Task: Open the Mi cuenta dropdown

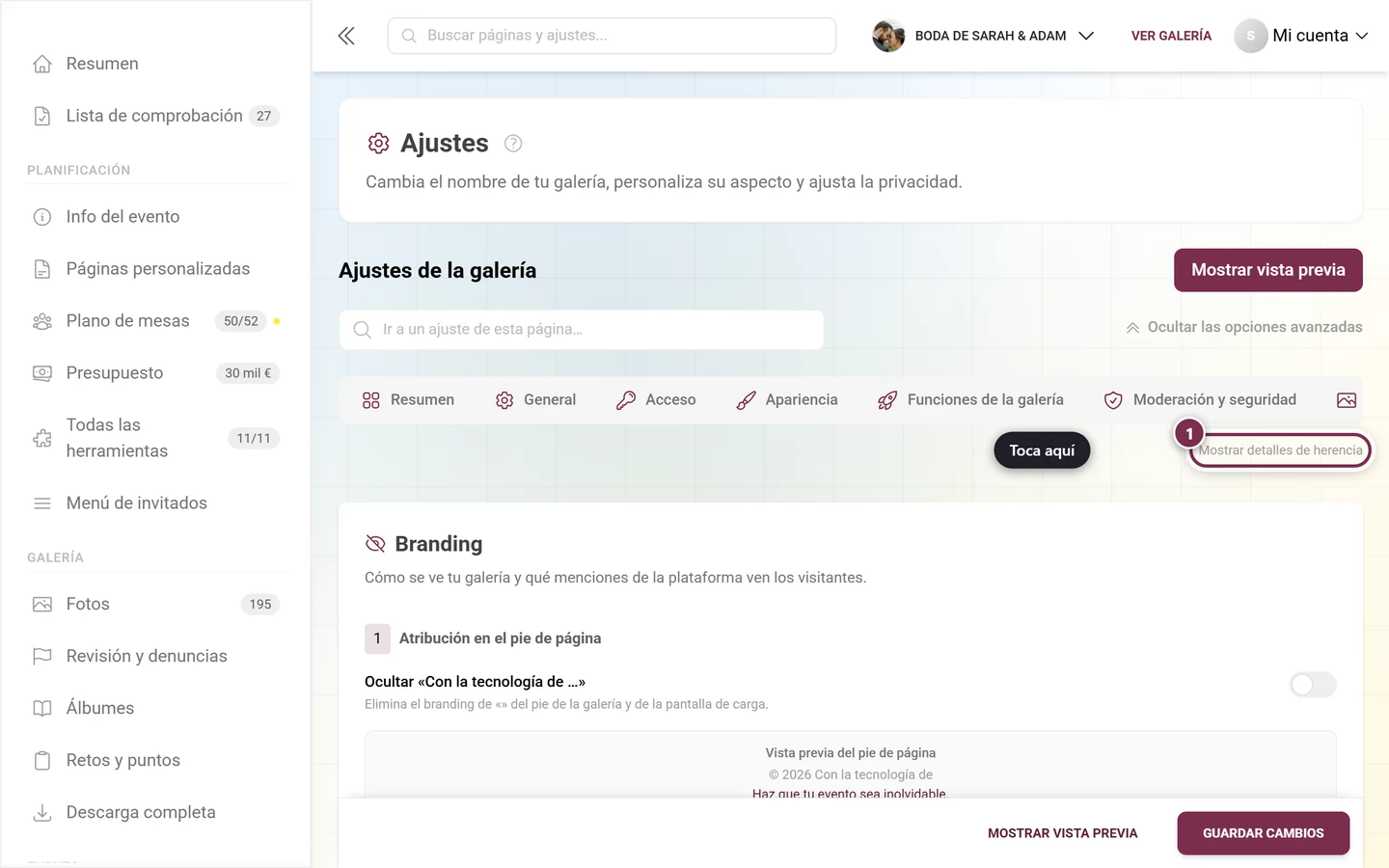Action: click(x=1301, y=36)
